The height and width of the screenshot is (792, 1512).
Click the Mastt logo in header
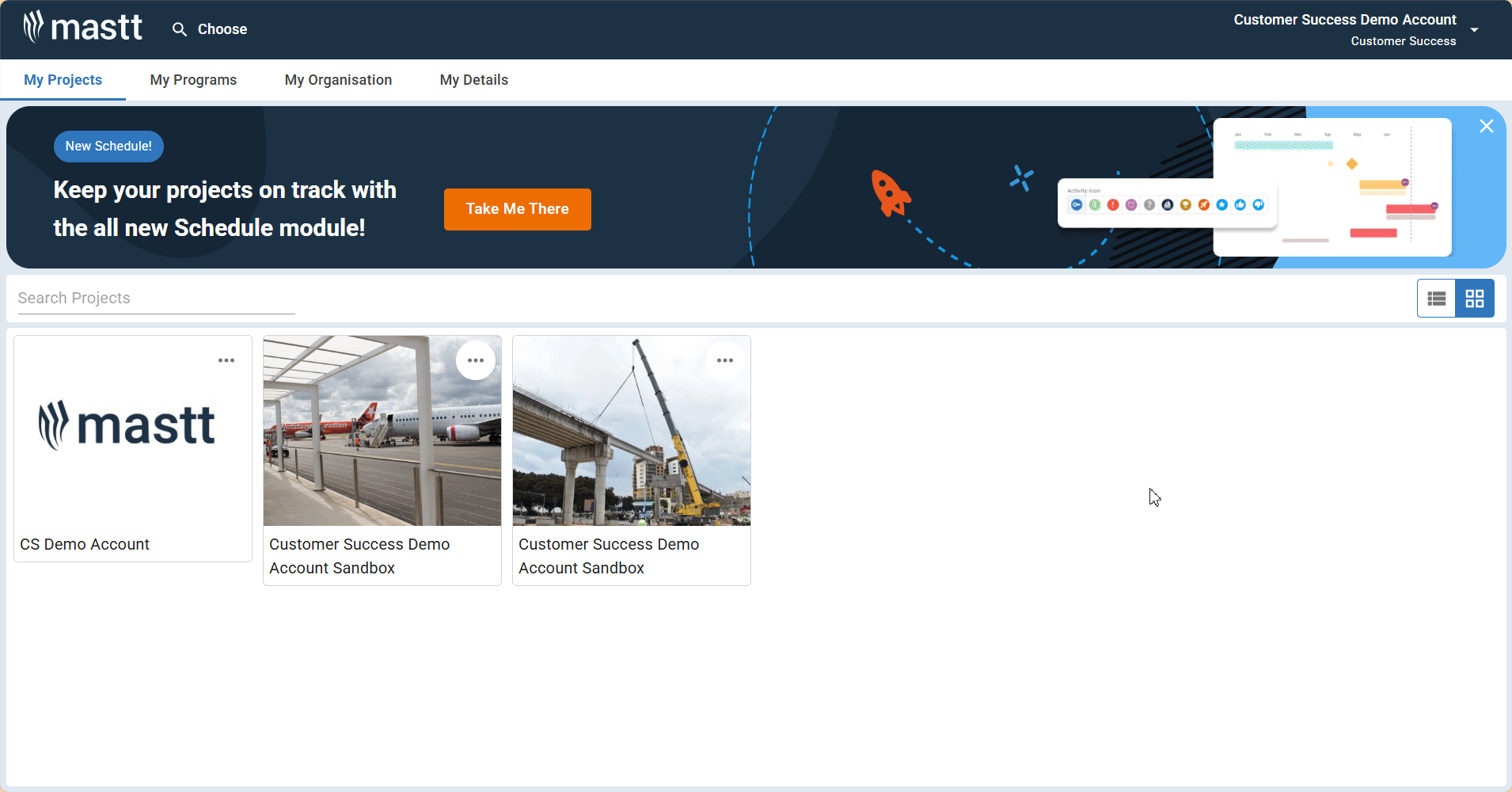pyautogui.click(x=82, y=28)
